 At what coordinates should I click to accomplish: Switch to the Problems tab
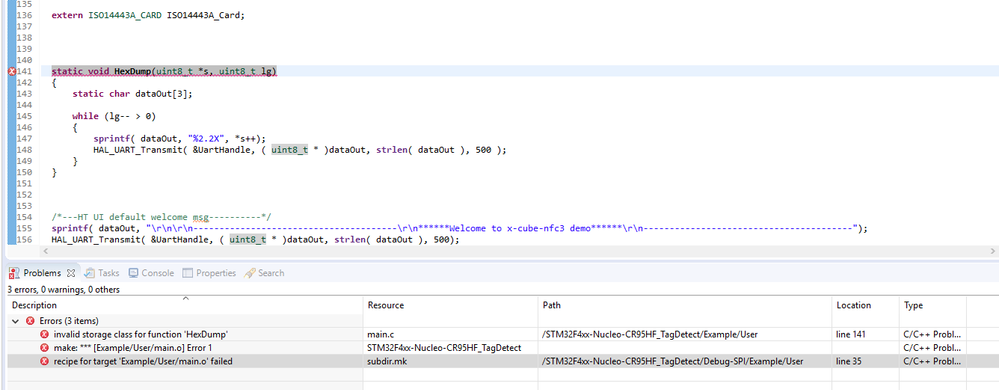(42, 273)
